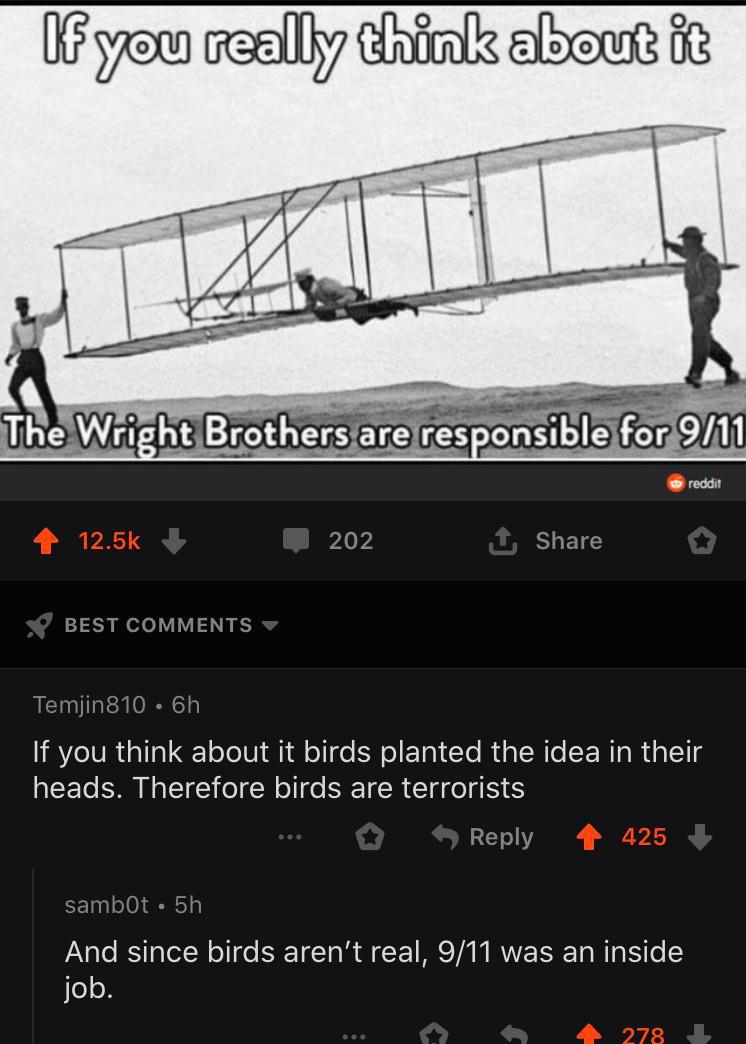
Task: Reply to Temjin810's comment
Action: tap(483, 837)
